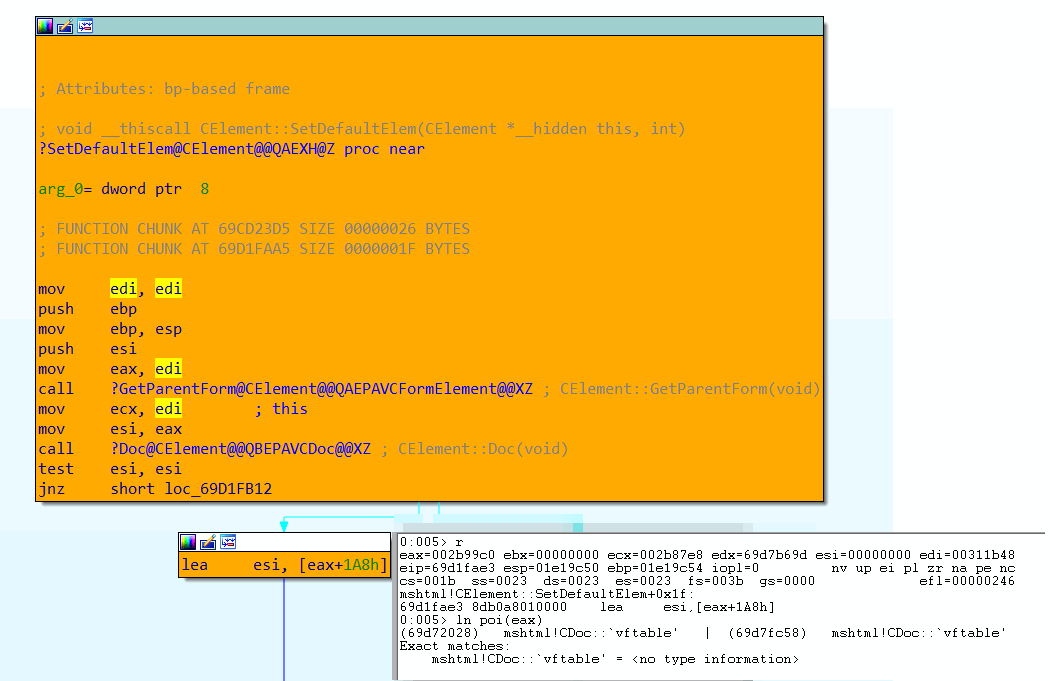Viewport: 1050px width, 681px height.
Task: Click the 'push esi' instruction
Action: [x=88, y=349]
